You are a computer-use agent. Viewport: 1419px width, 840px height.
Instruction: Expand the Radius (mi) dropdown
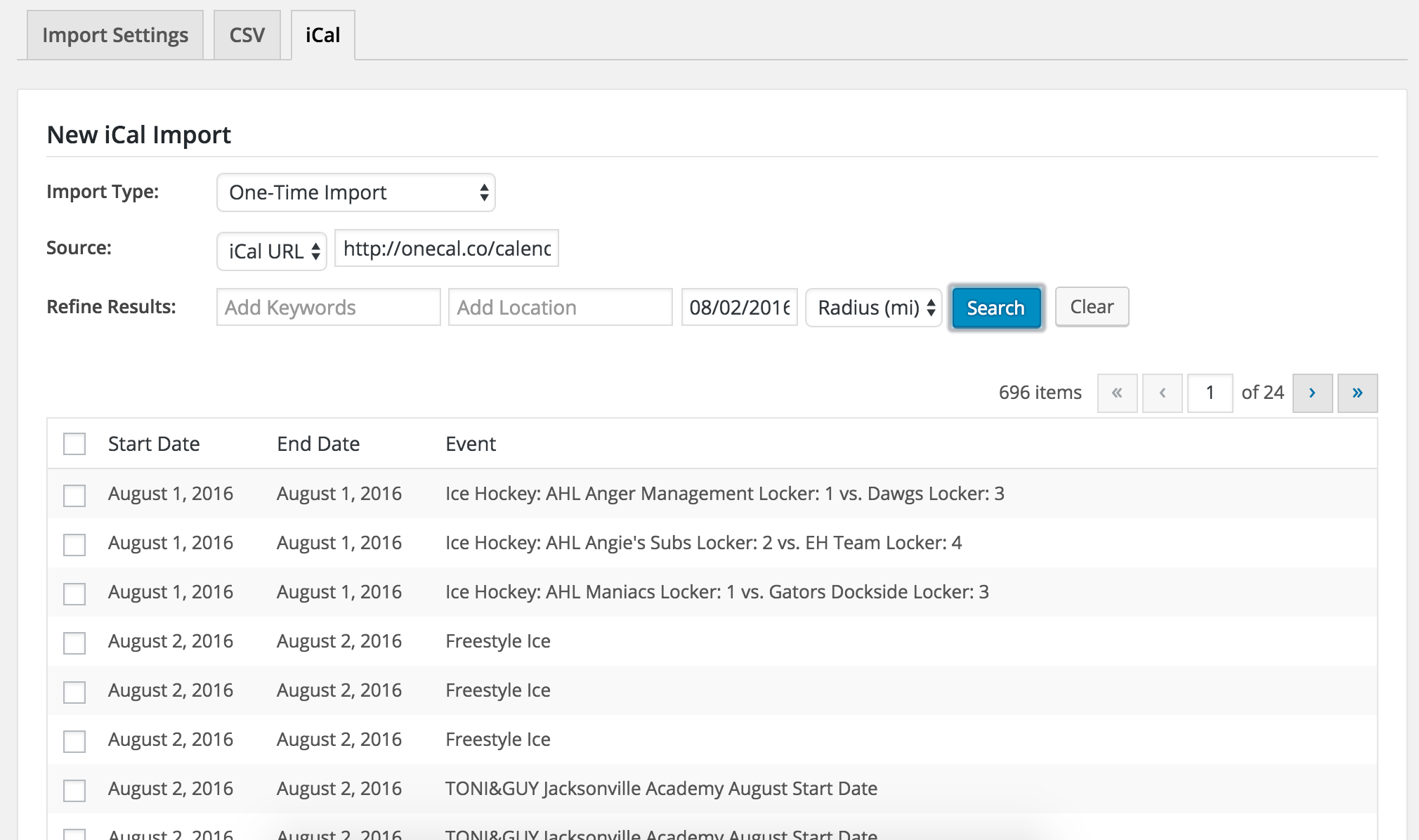(873, 308)
